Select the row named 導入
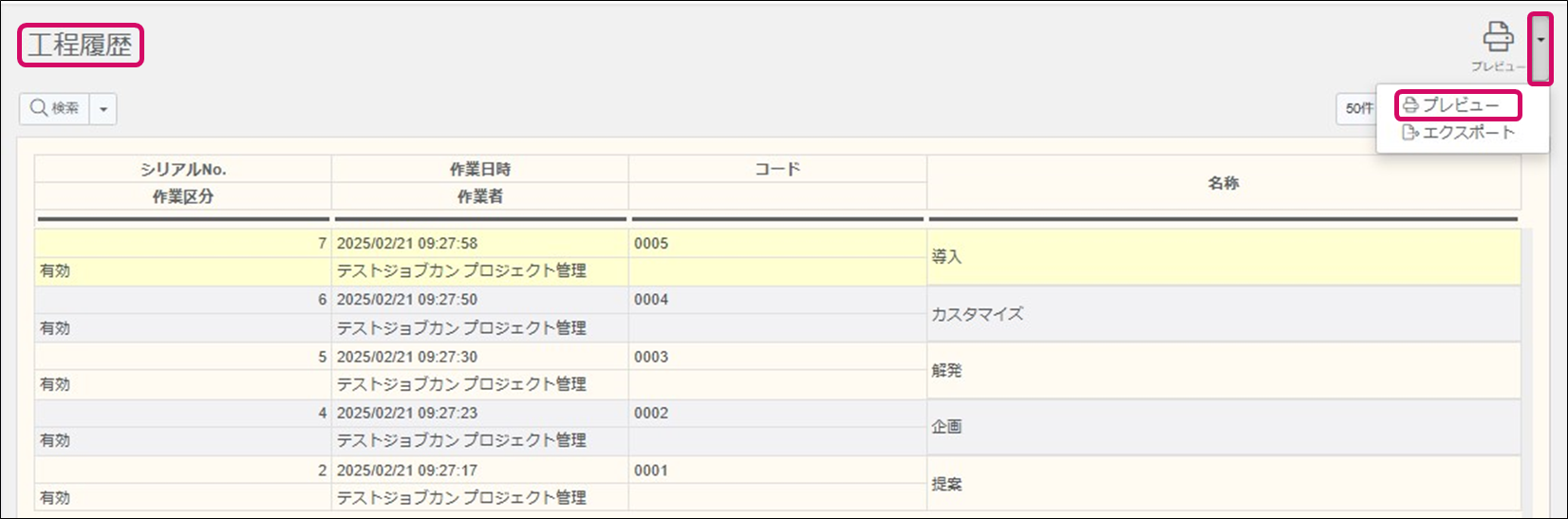1568x519 pixels. pos(946,257)
